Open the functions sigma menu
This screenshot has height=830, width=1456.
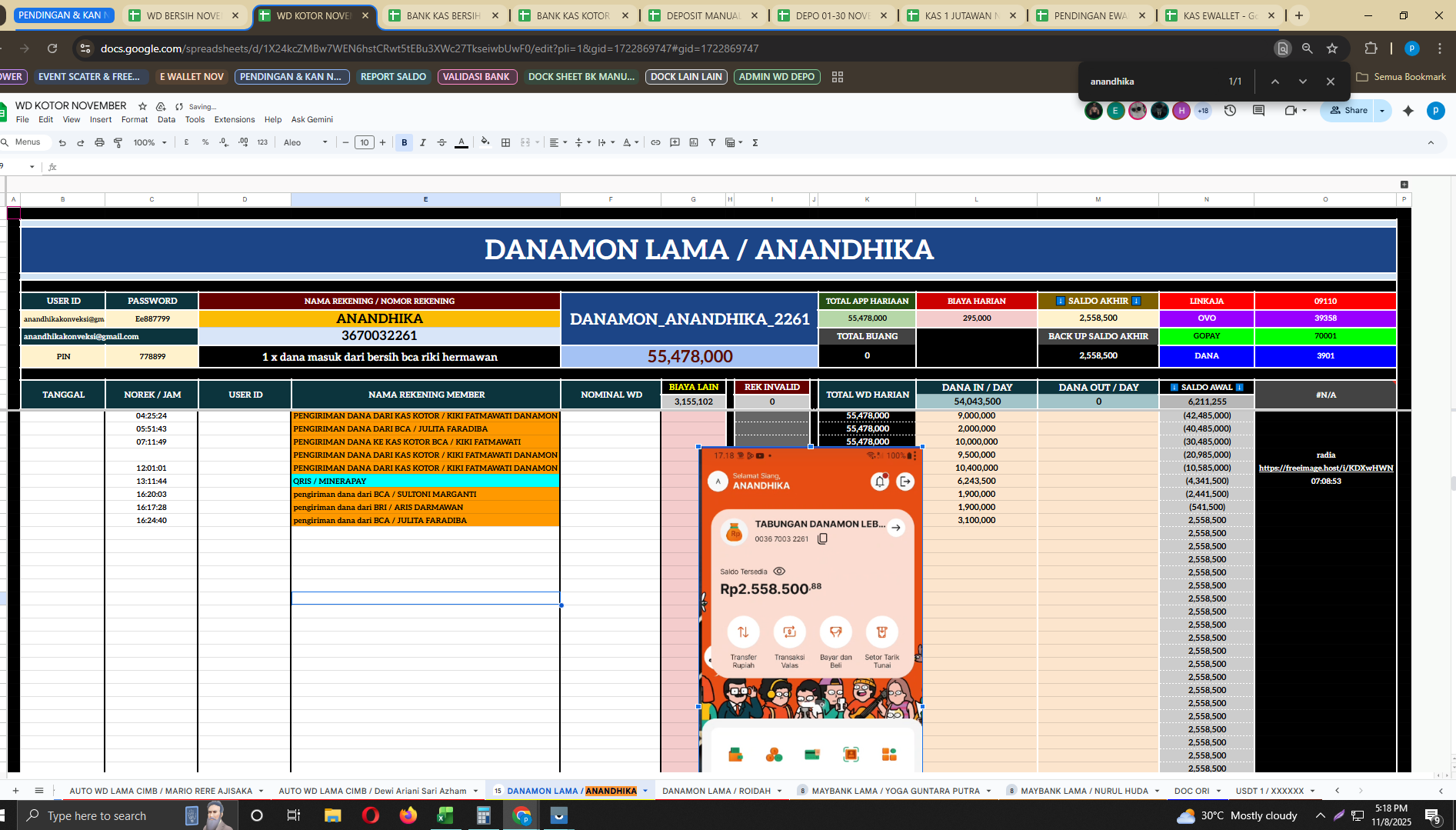click(755, 142)
